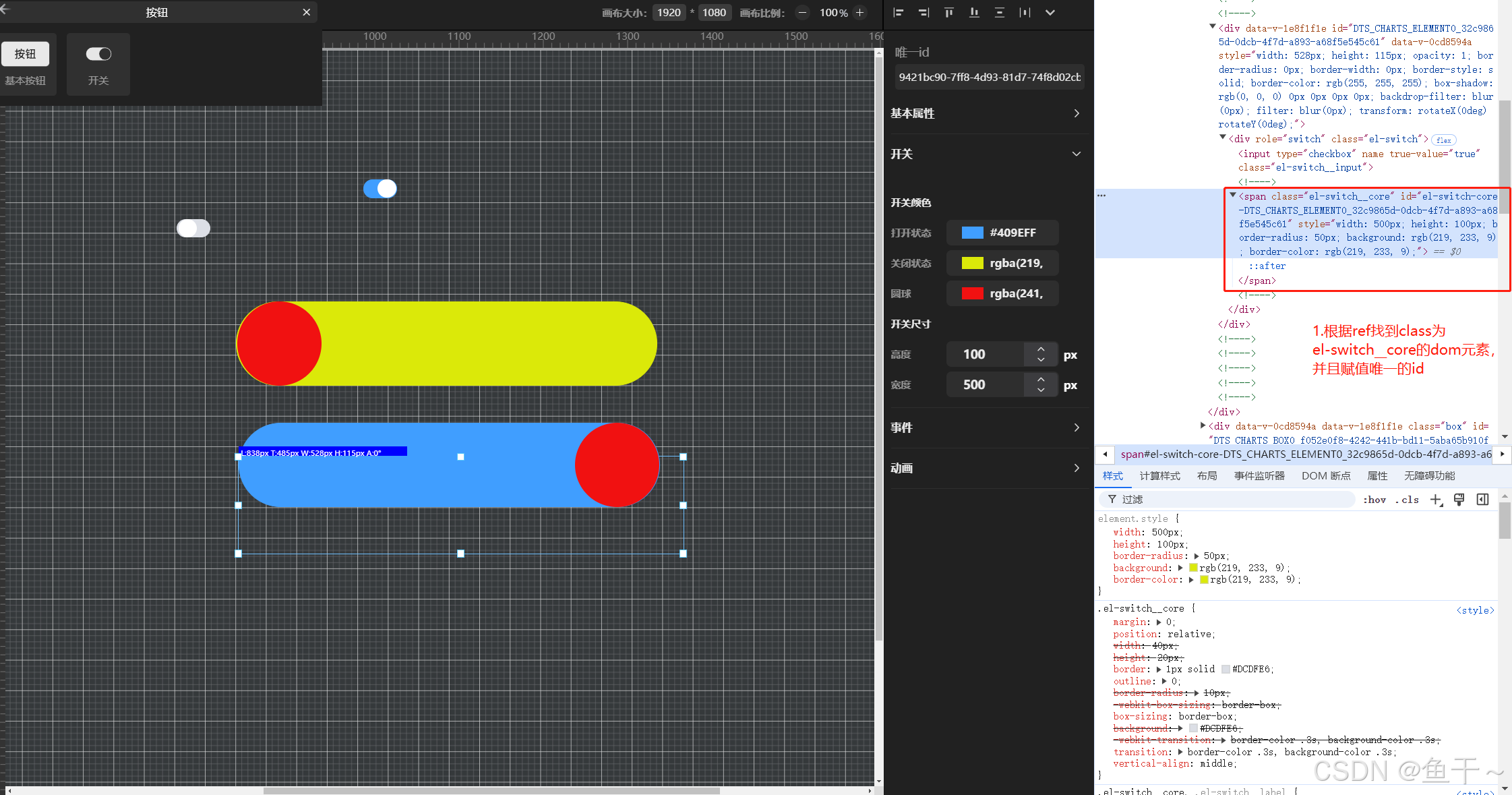Click the 宽度 value input field

[985, 384]
